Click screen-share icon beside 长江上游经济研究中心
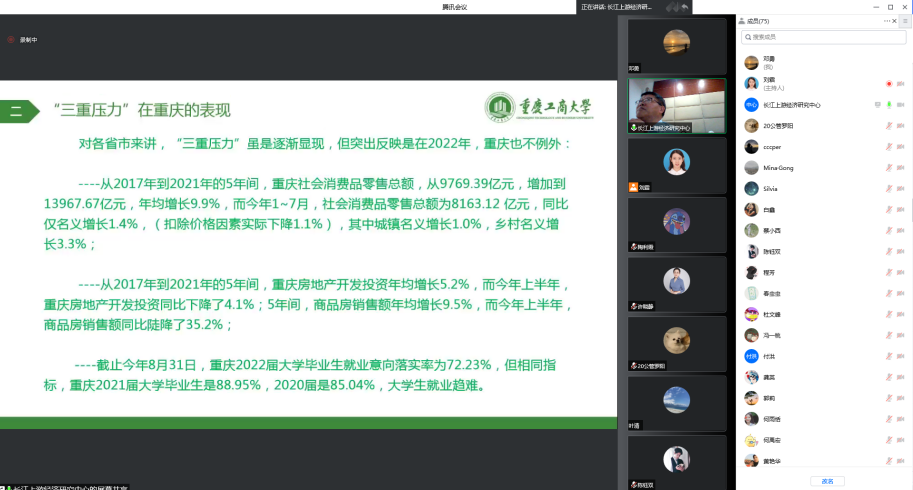This screenshot has height=490, width=913. coord(877,104)
